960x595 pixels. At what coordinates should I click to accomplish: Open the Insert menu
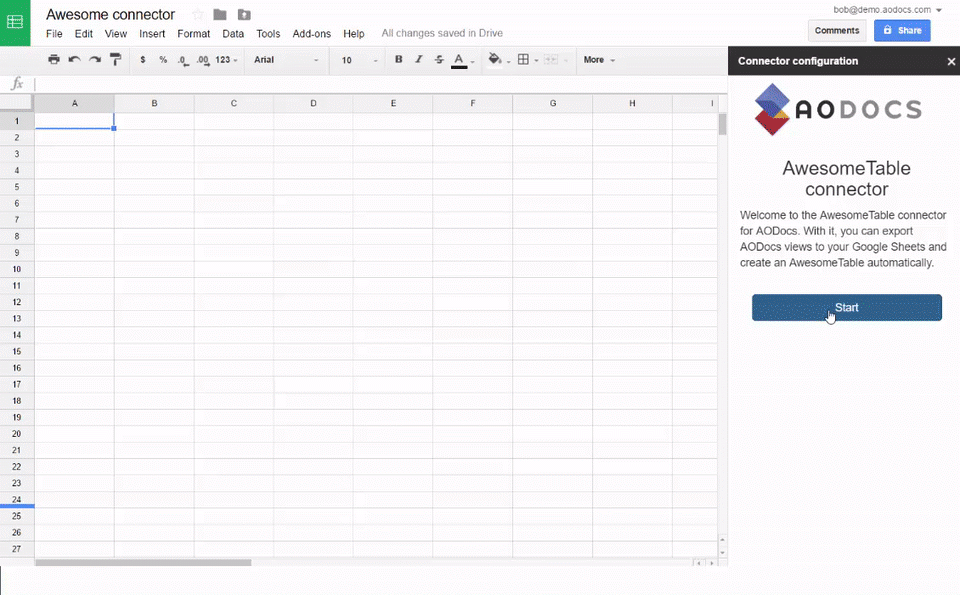(x=152, y=34)
